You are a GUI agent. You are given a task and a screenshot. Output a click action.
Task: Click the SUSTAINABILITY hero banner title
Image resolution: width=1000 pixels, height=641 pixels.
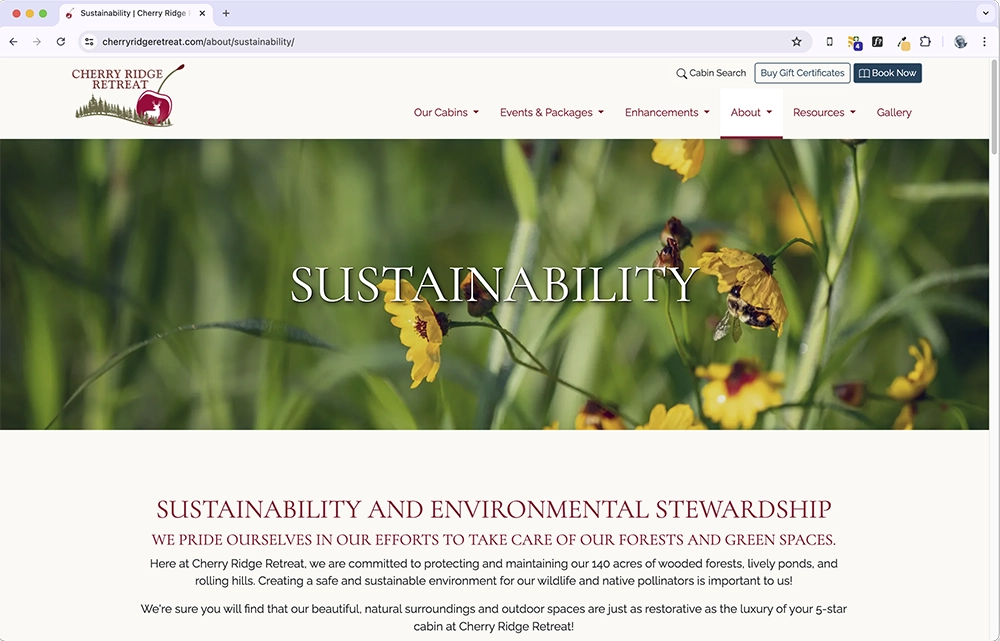(x=494, y=283)
